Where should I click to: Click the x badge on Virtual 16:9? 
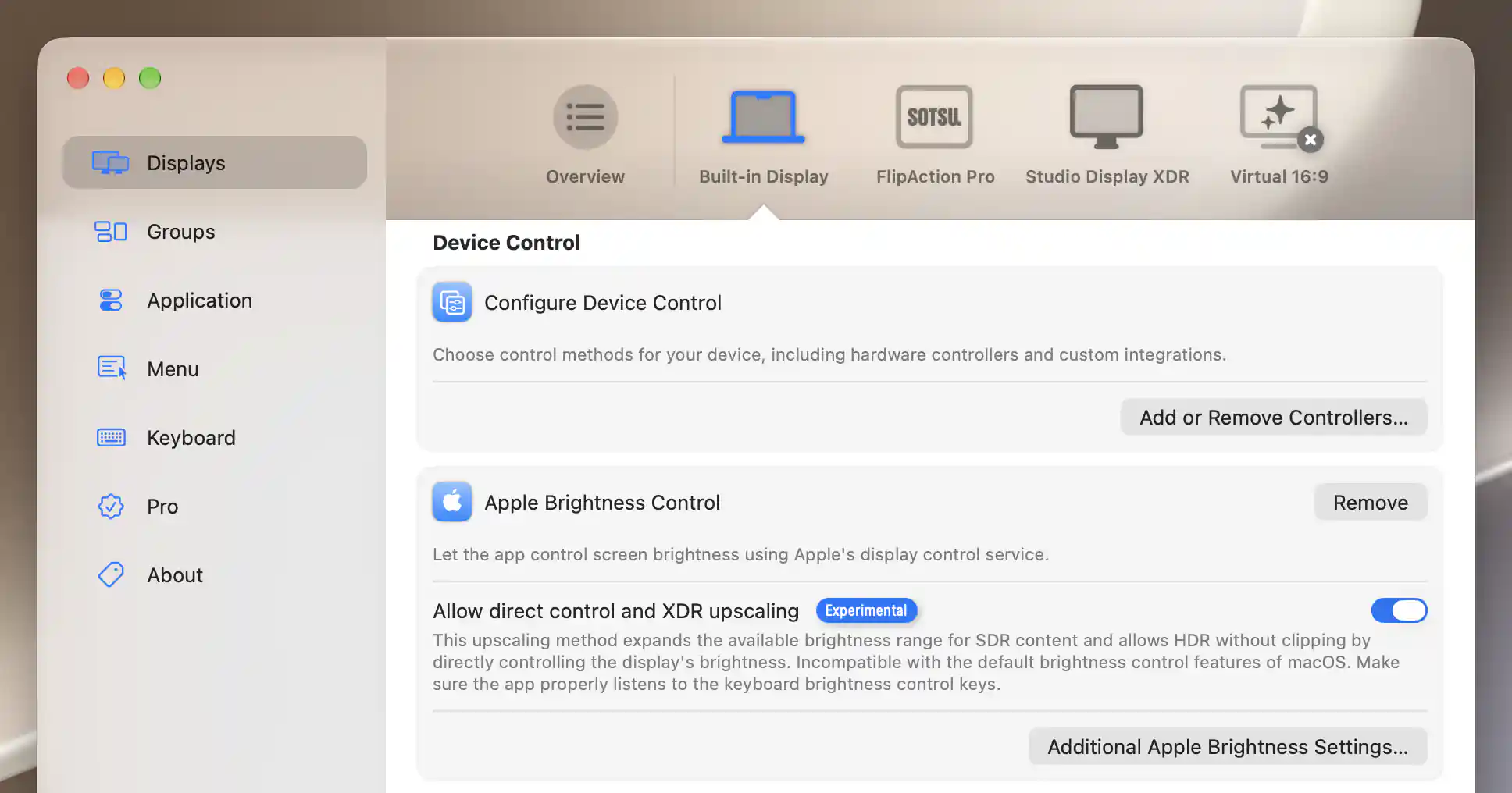pyautogui.click(x=1311, y=140)
